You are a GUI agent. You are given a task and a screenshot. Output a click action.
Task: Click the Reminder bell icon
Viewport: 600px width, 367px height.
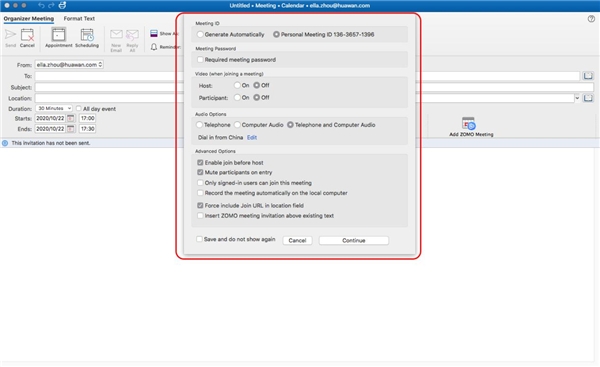154,47
